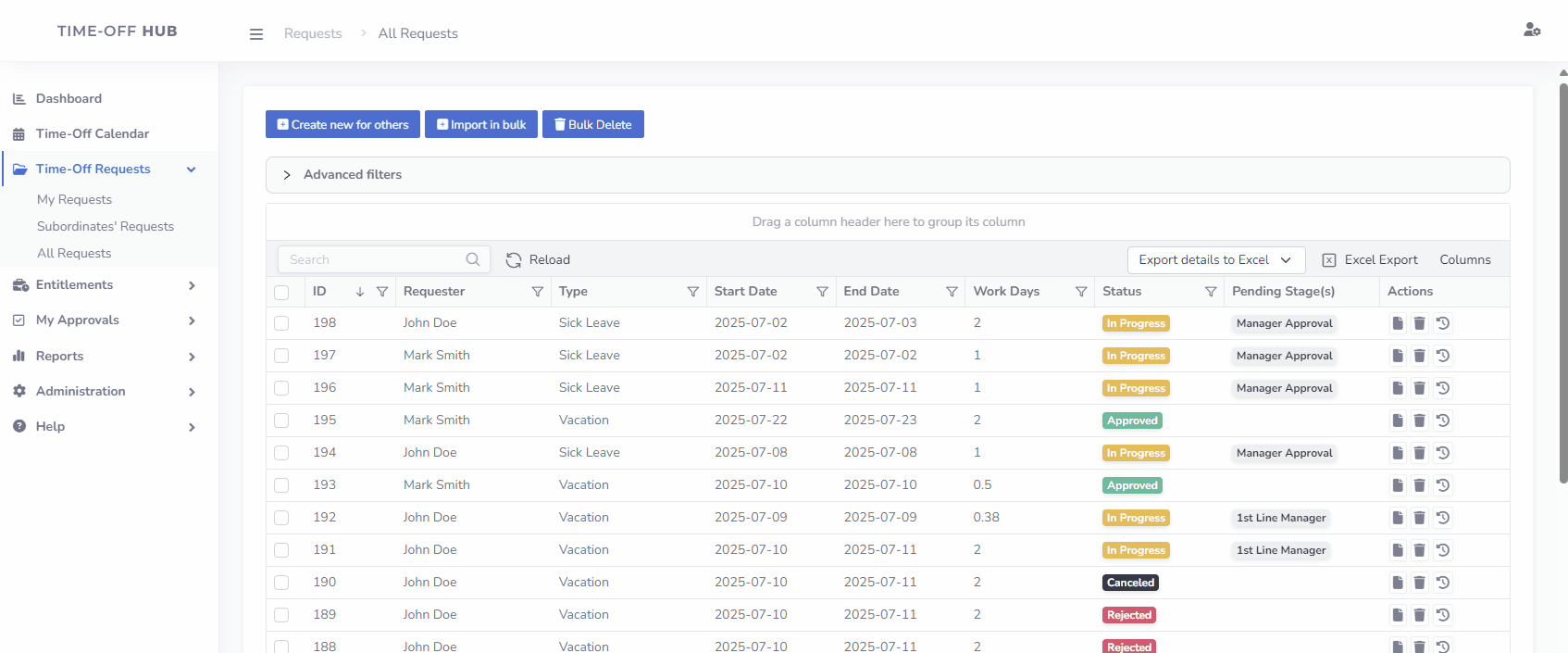
Task: Click the Create new for others button
Action: 342,124
